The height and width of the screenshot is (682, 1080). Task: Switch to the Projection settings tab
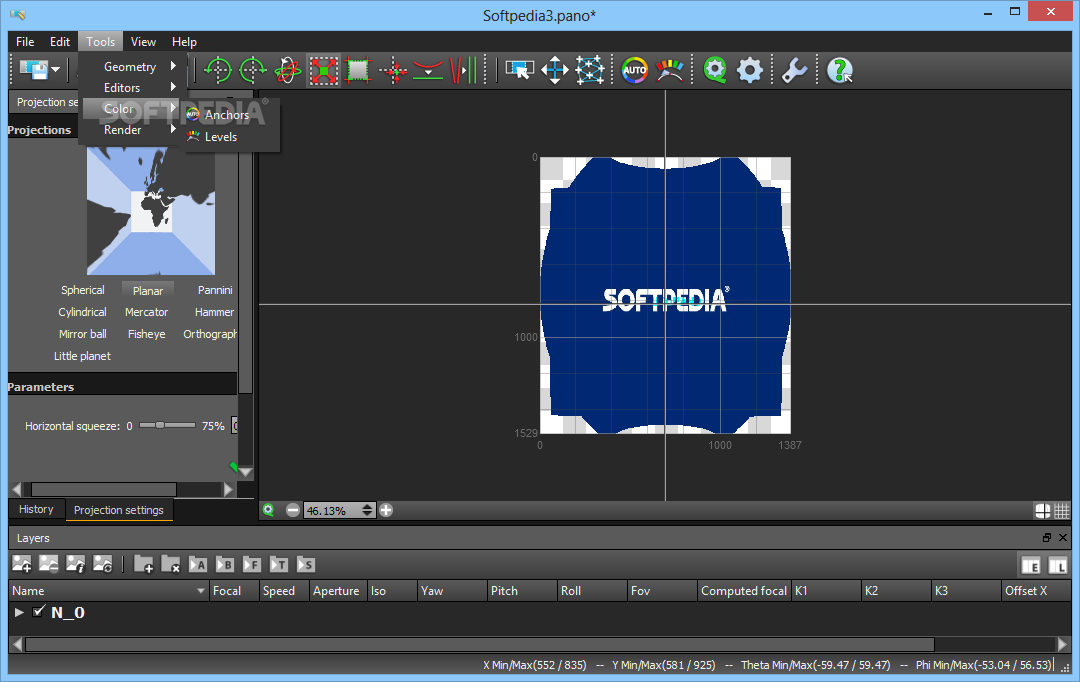(x=118, y=510)
